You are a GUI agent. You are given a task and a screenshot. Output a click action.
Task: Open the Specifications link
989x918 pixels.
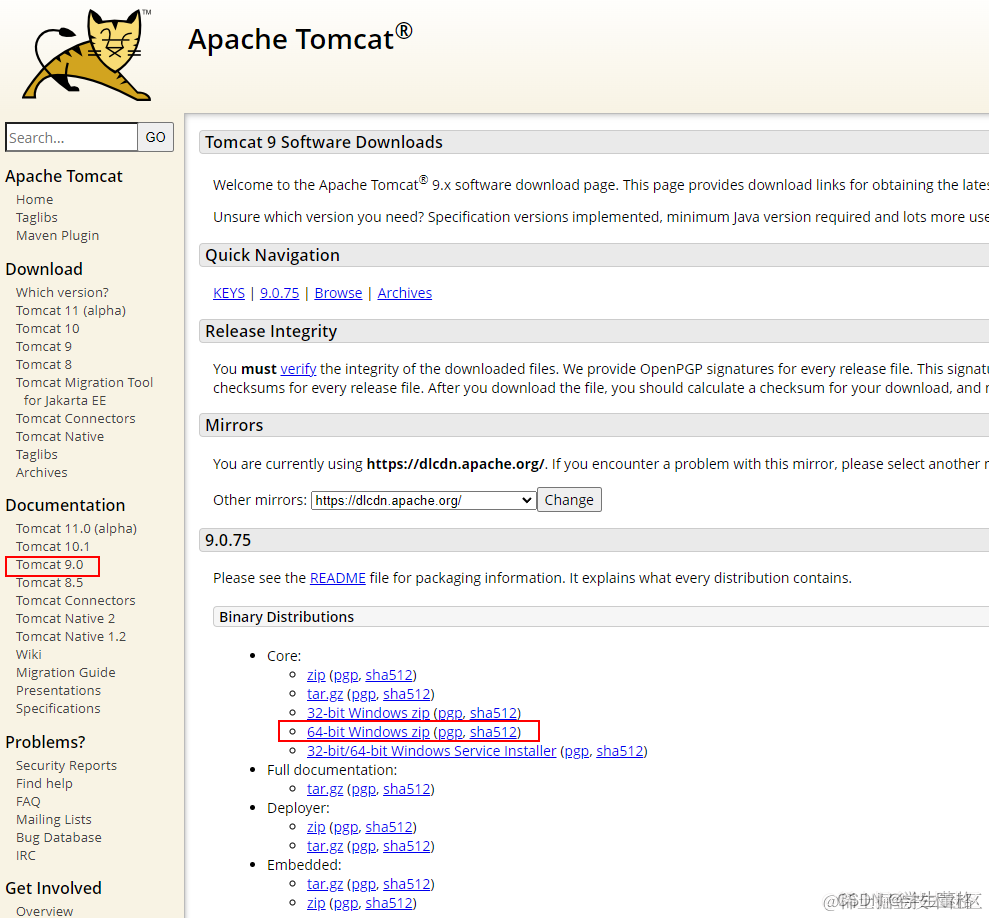[x=58, y=708]
